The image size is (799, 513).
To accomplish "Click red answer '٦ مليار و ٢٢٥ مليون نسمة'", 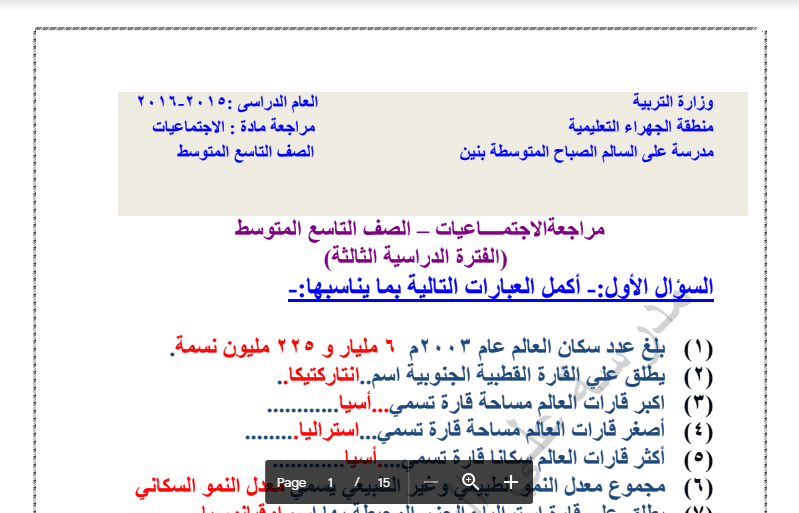I will (x=283, y=347).
